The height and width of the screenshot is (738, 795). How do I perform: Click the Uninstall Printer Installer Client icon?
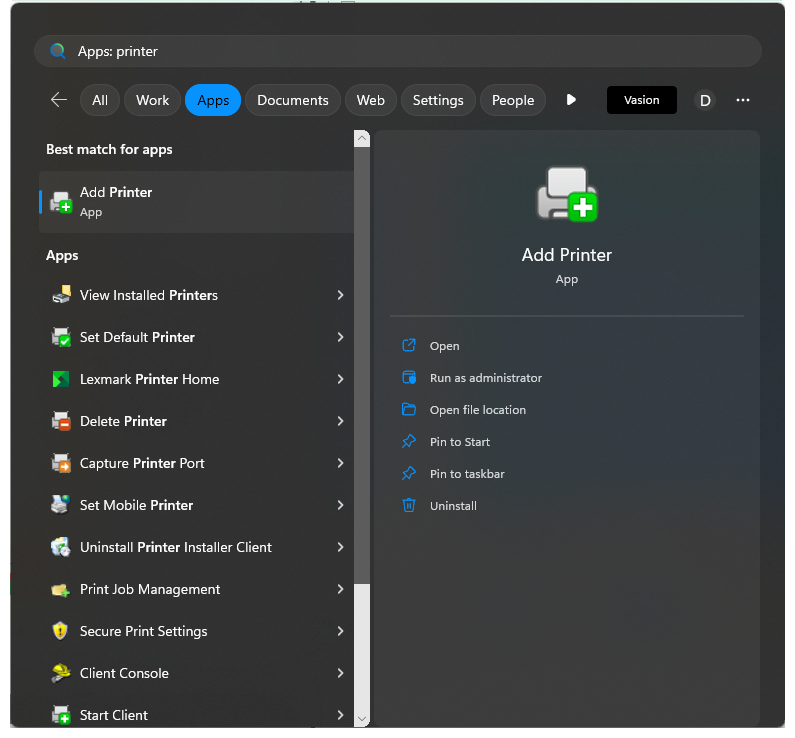coord(61,547)
